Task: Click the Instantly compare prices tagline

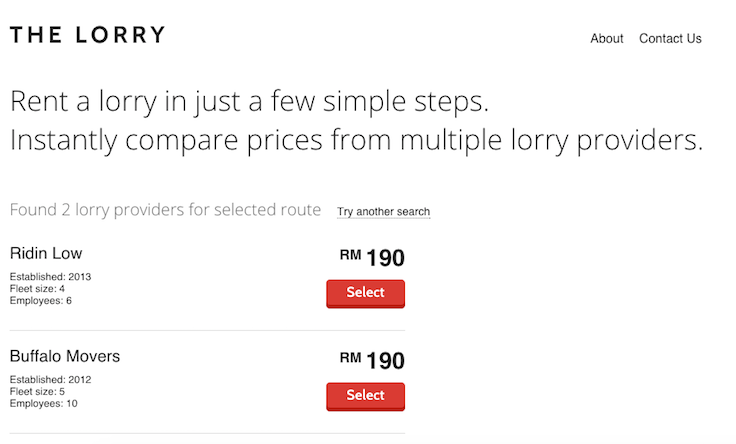Action: (356, 140)
